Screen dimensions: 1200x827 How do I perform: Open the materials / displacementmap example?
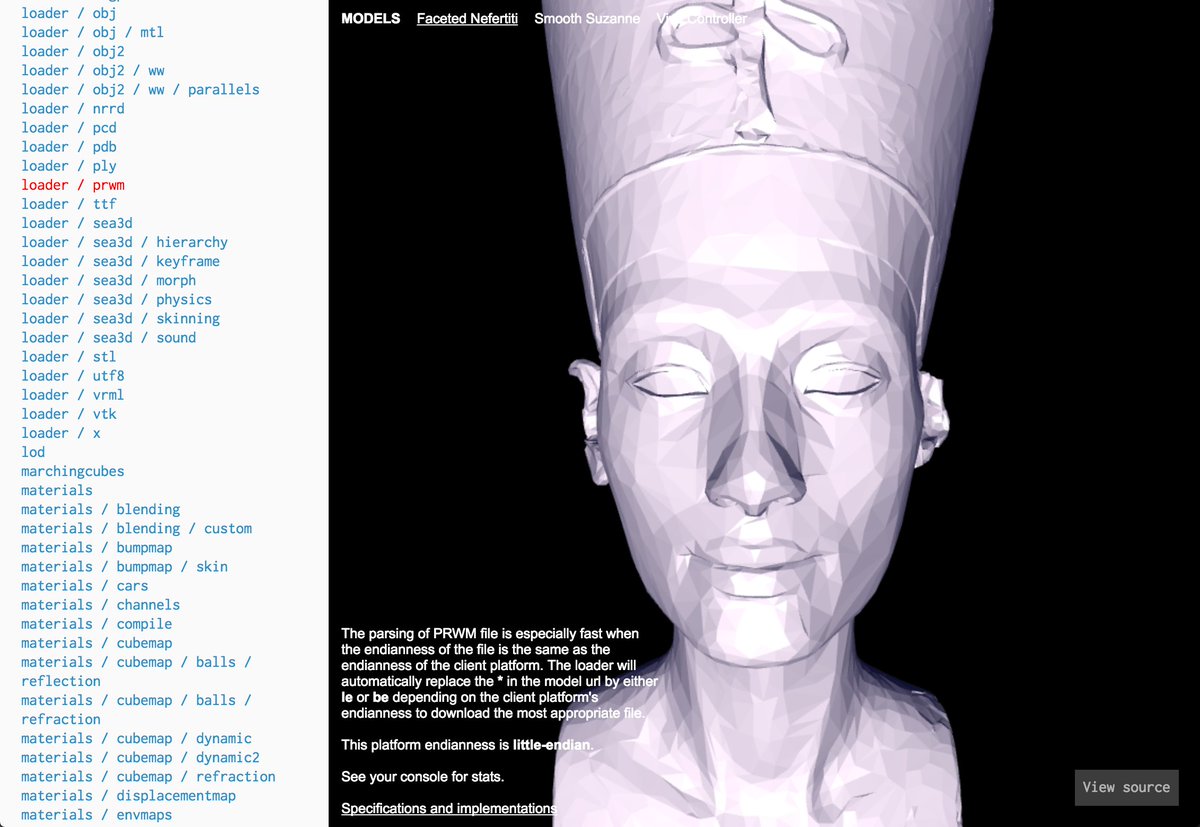[x=129, y=795]
